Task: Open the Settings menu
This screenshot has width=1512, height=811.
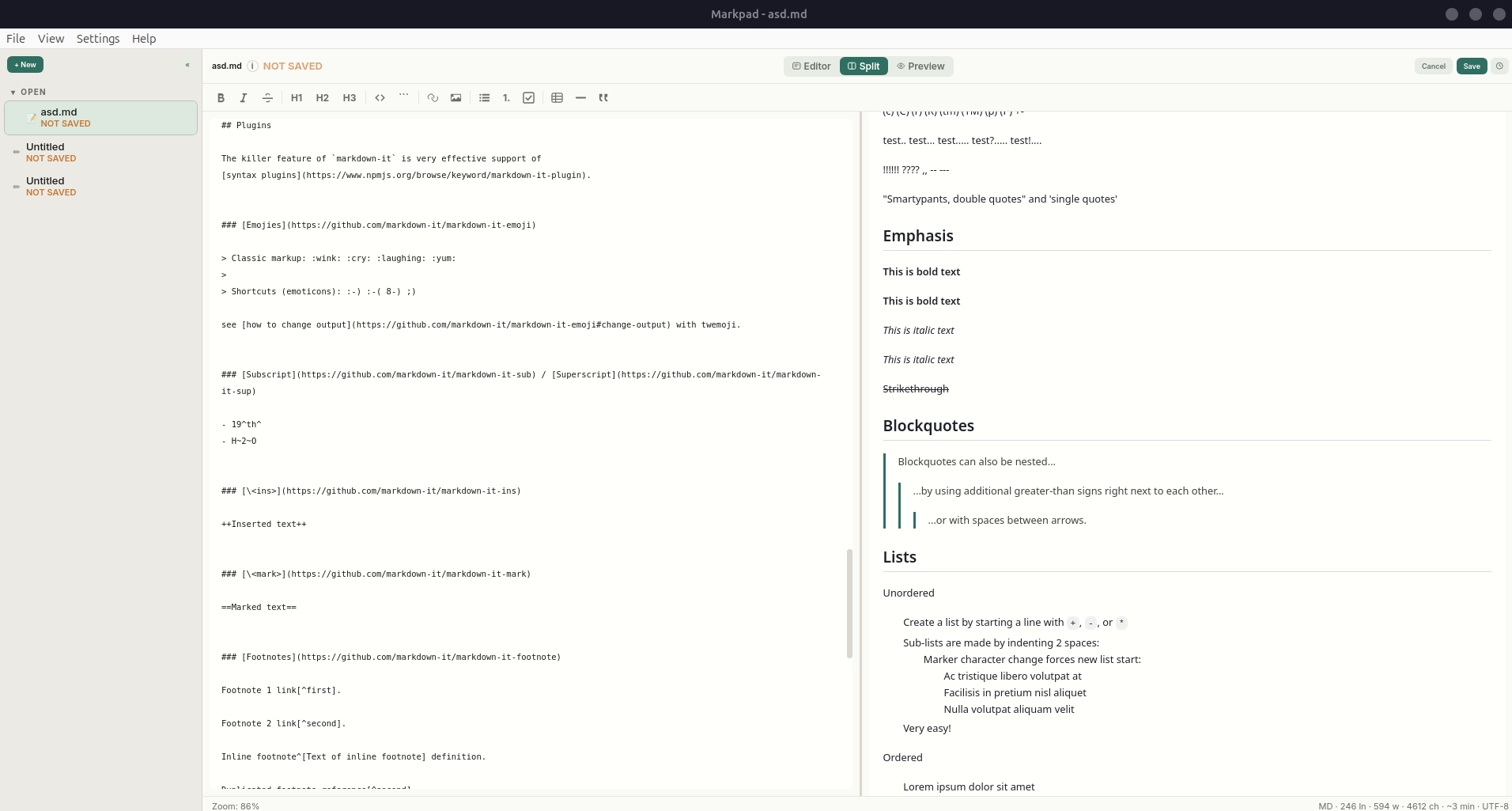Action: (x=98, y=39)
